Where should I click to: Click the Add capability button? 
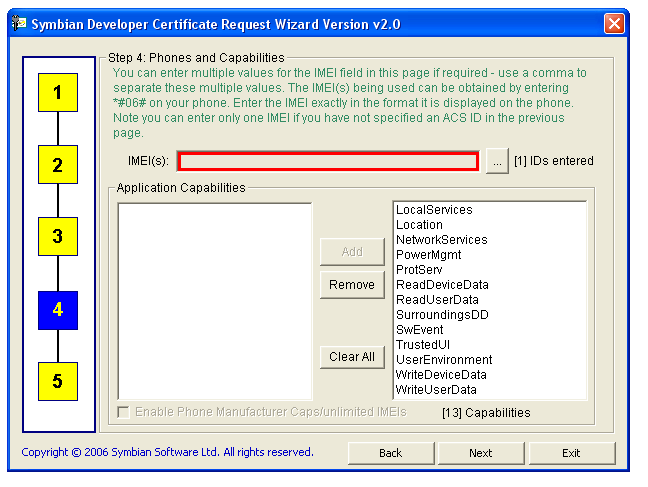tap(352, 251)
